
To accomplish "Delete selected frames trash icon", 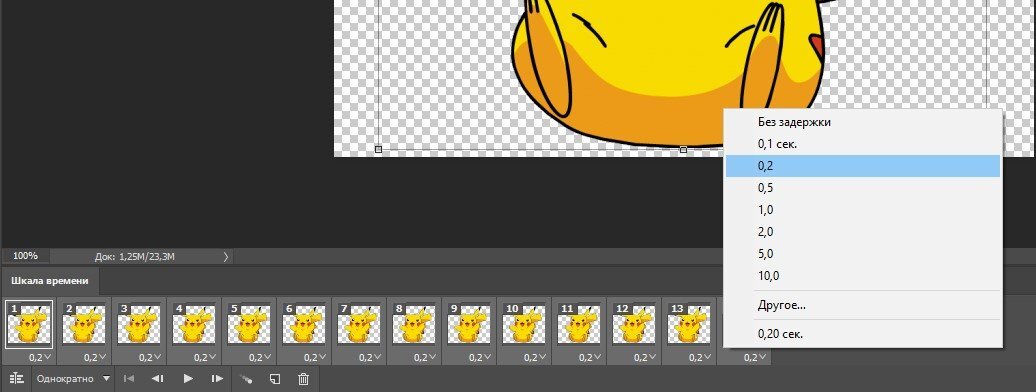I will (303, 379).
